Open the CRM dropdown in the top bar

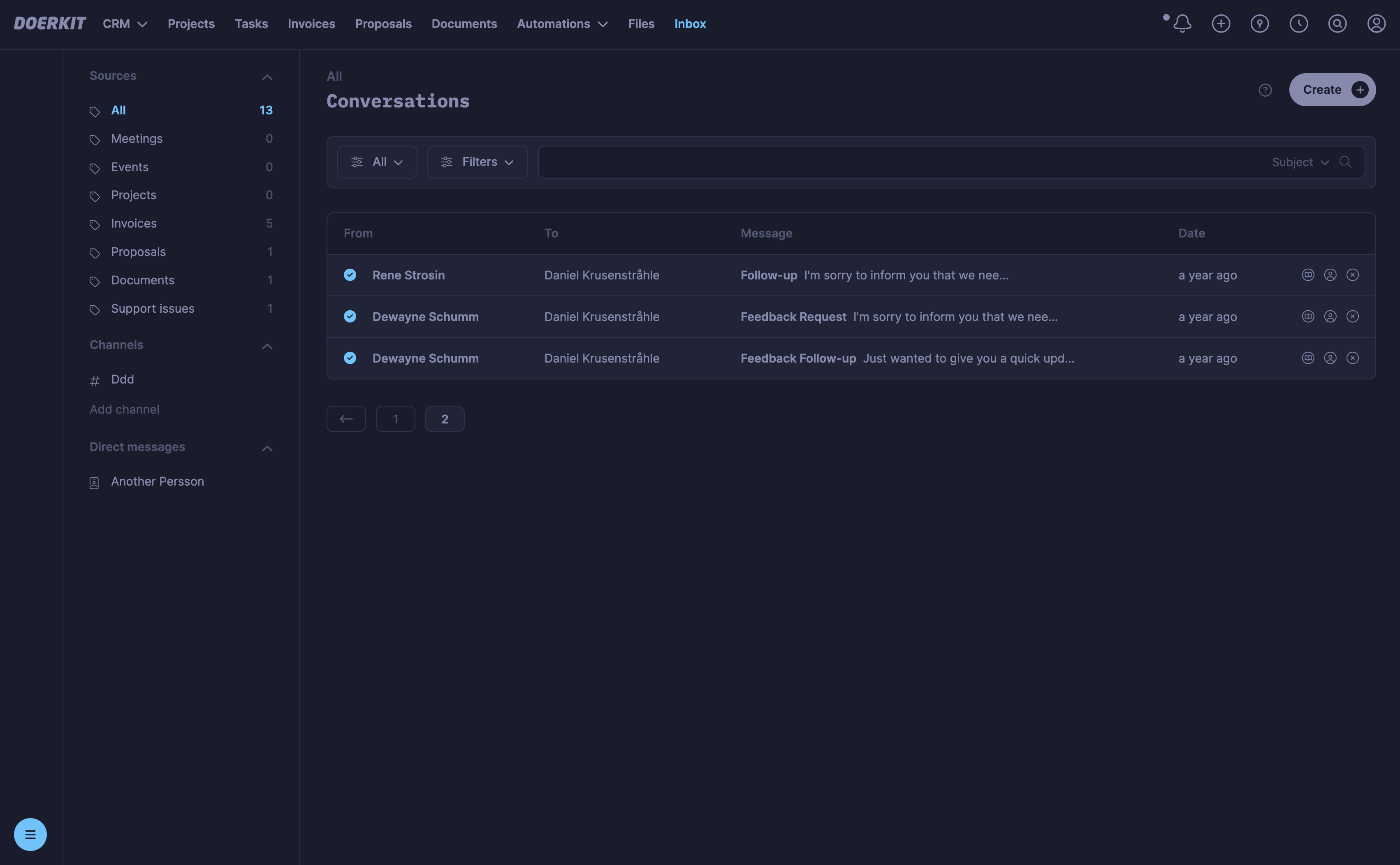pyautogui.click(x=125, y=23)
